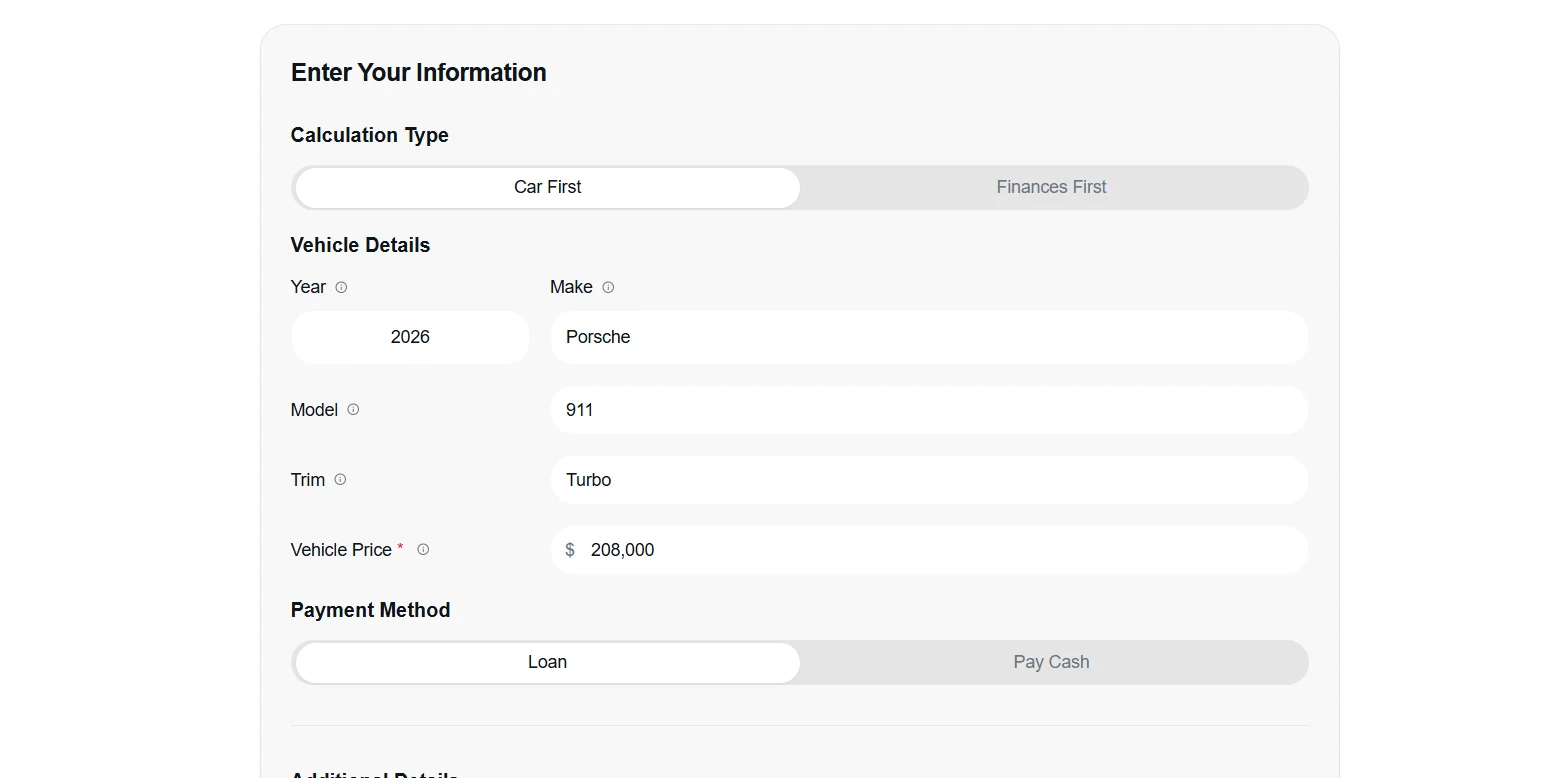The width and height of the screenshot is (1568, 778).
Task: Select the Pay Cash payment option
Action: coord(1052,662)
